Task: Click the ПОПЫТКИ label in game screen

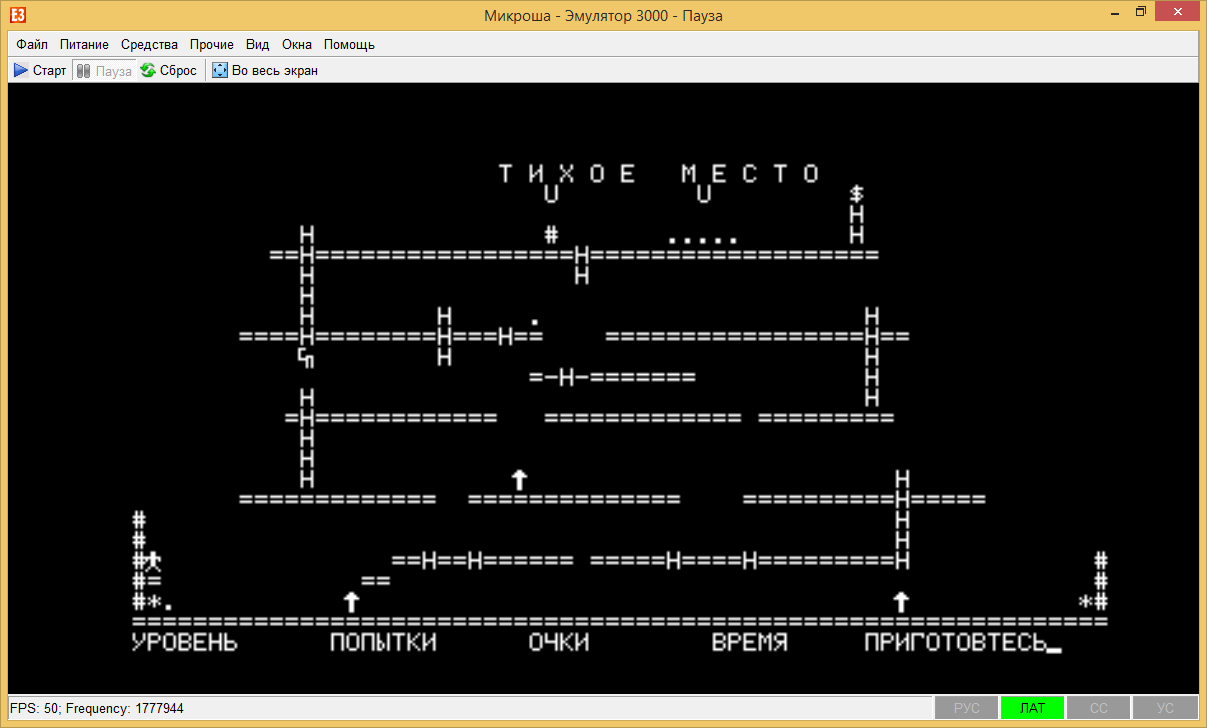Action: coord(383,643)
